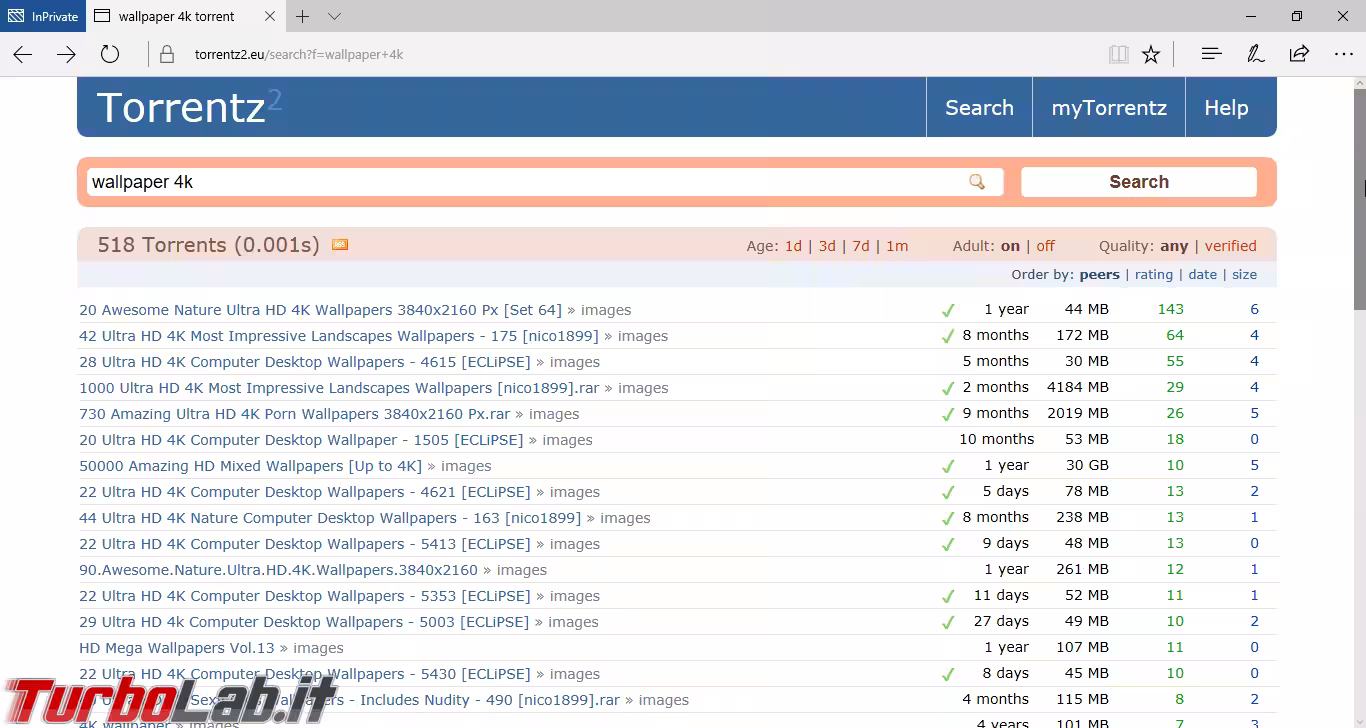Open the Help page in header

1226,108
